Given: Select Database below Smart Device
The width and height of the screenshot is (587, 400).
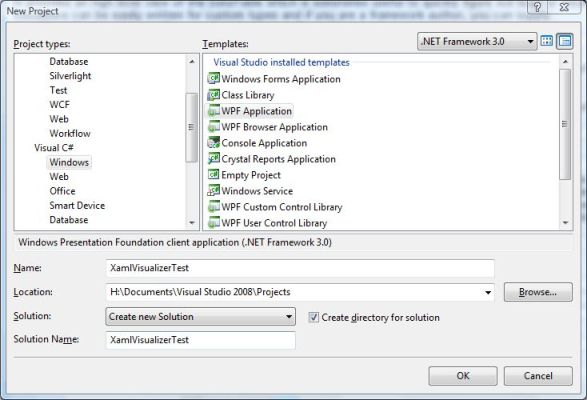Looking at the screenshot, I should 69,220.
